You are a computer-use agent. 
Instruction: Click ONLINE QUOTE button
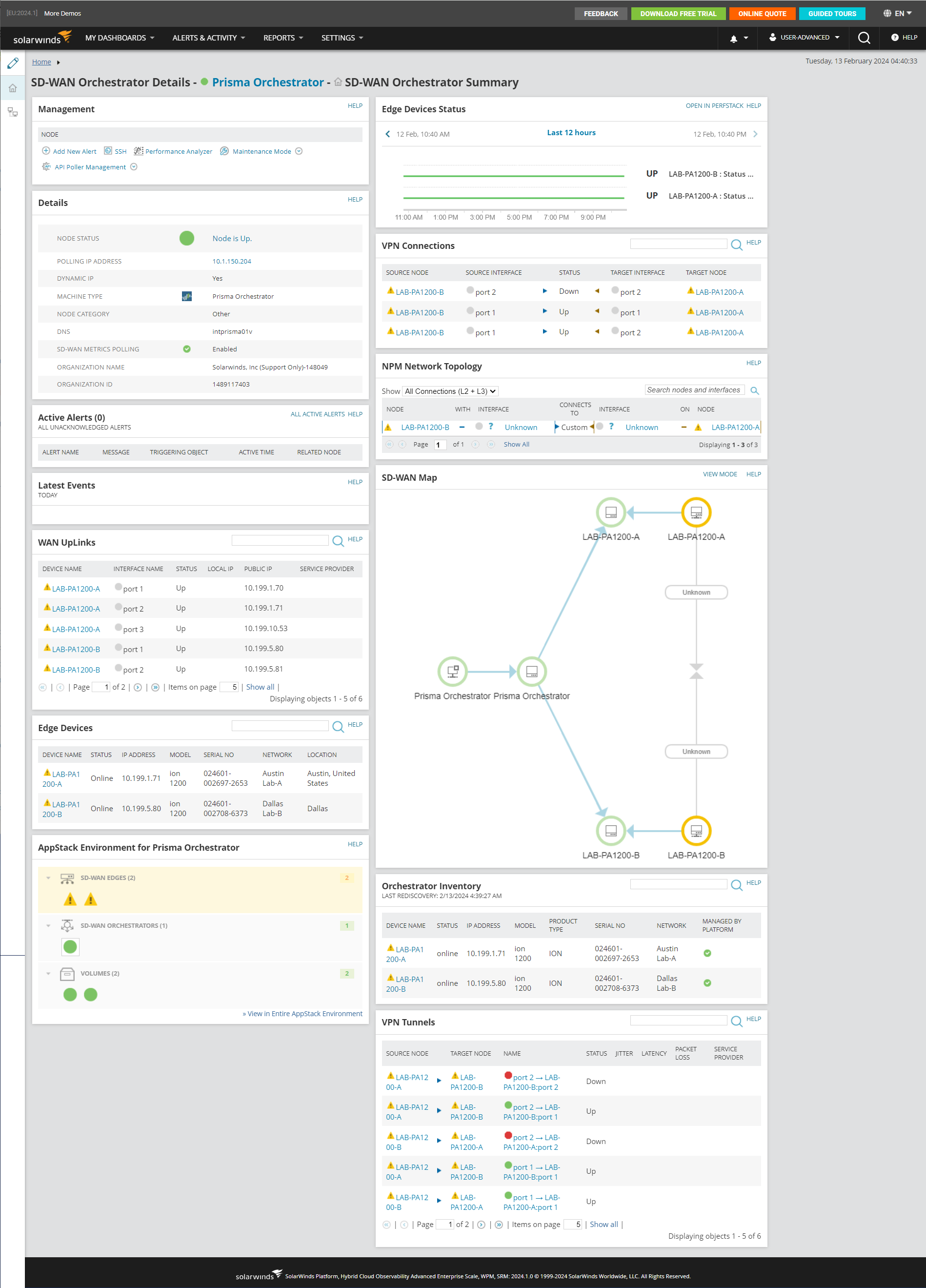tap(762, 14)
